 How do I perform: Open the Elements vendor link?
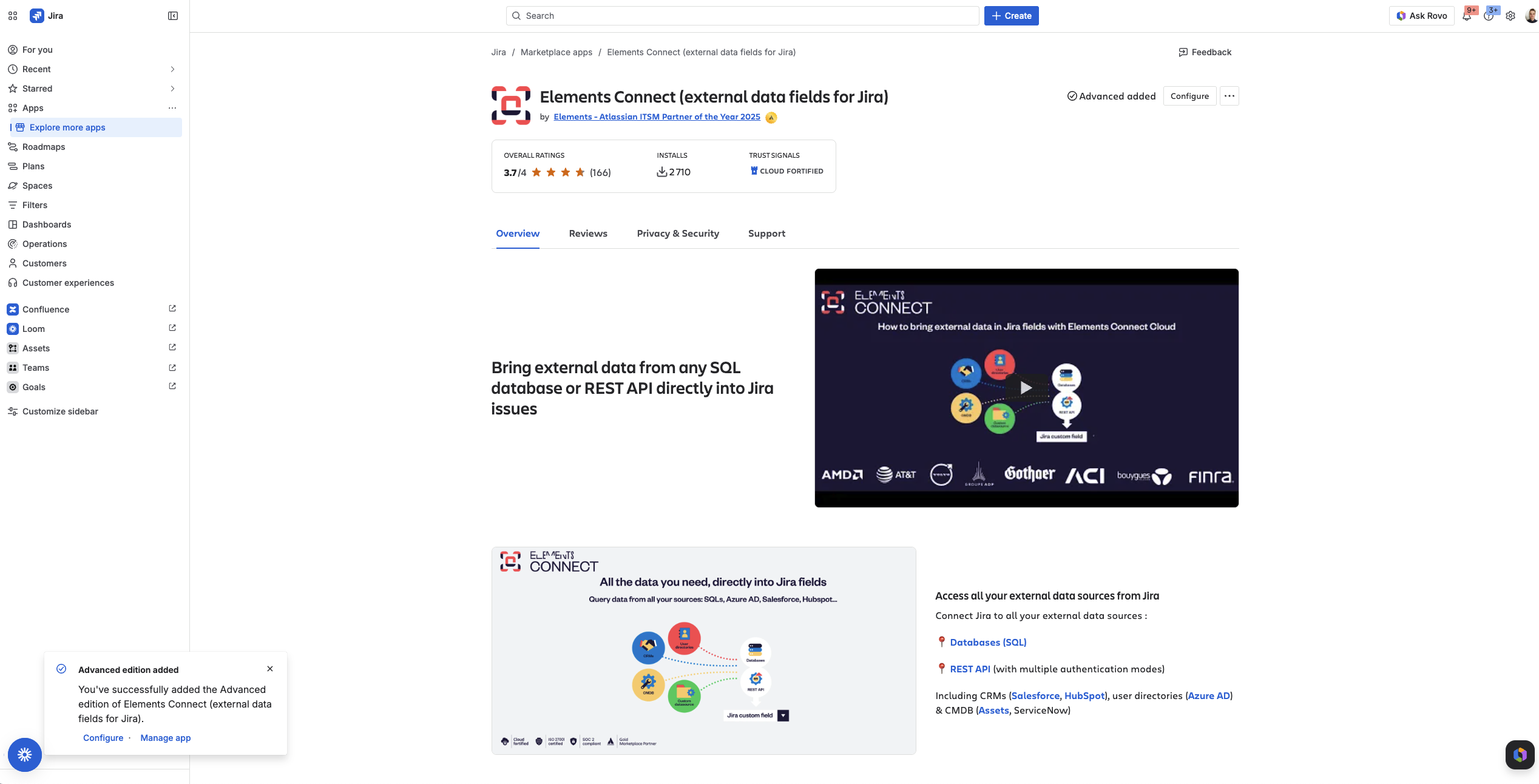coord(657,117)
